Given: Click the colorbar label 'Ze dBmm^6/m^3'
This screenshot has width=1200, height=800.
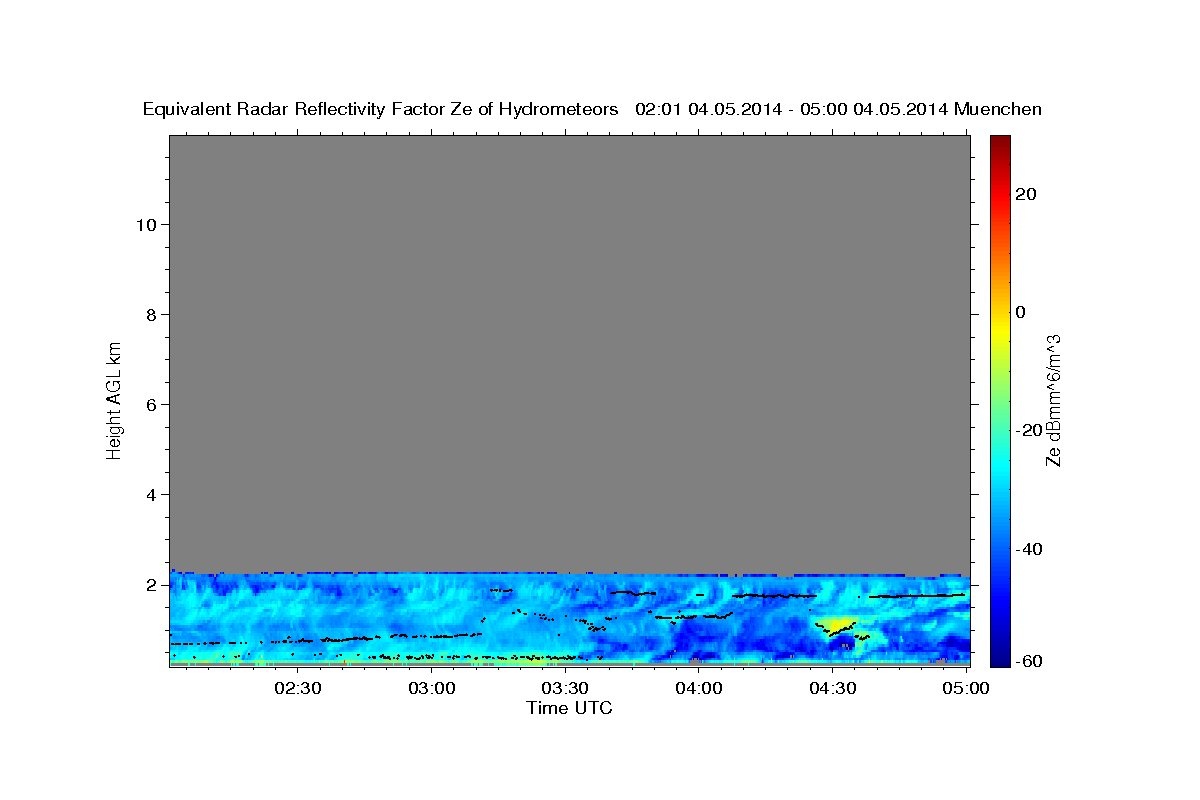Looking at the screenshot, I should pyautogui.click(x=1053, y=400).
